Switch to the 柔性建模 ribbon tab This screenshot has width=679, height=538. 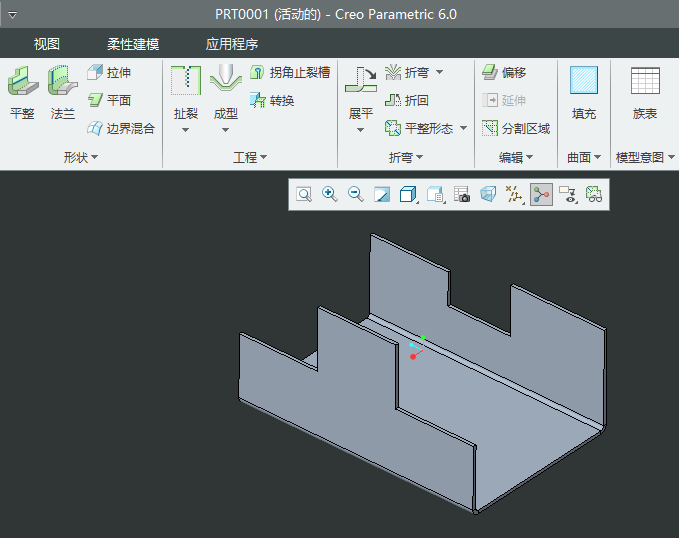pos(133,44)
